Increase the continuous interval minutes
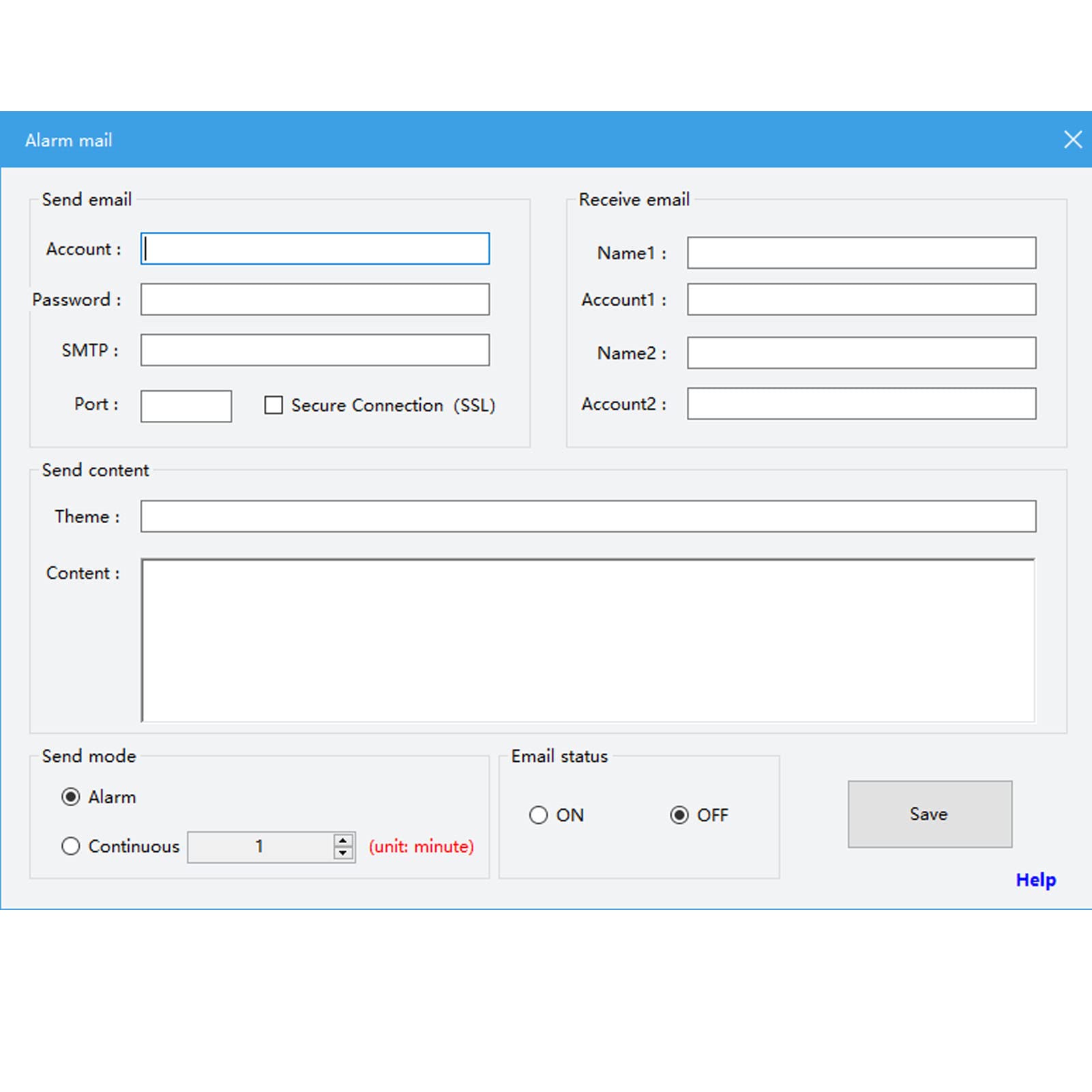Screen dimensions: 1092x1092 tap(343, 840)
